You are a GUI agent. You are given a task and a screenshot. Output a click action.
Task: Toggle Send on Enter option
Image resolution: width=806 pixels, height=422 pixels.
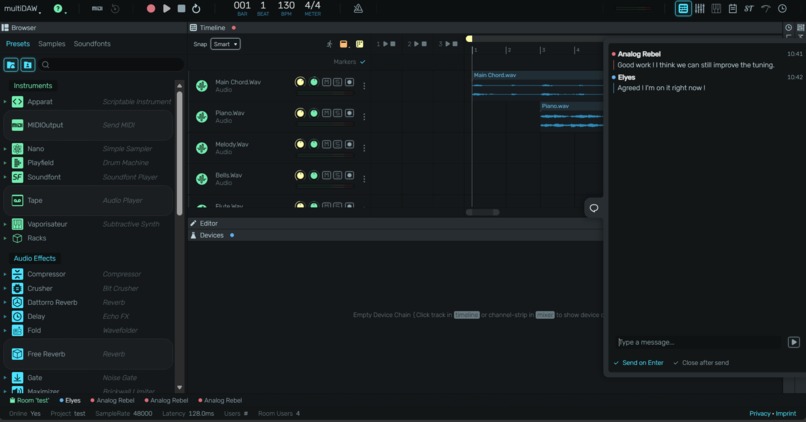638,363
